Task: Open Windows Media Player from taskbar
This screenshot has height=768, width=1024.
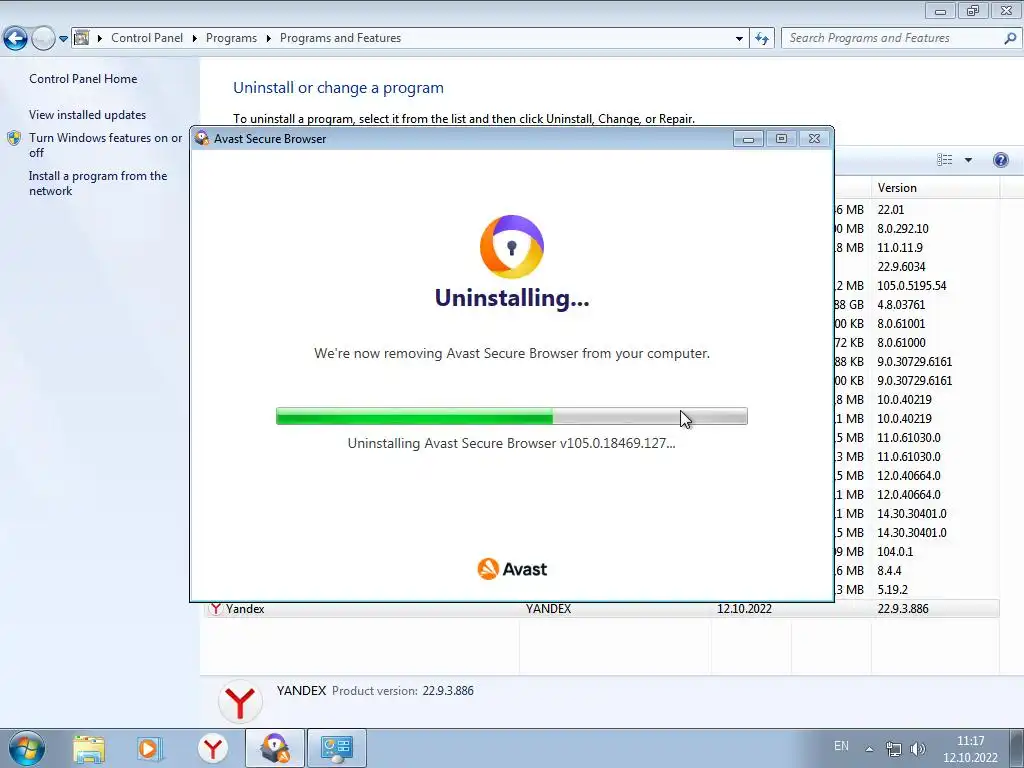Action: click(x=150, y=748)
